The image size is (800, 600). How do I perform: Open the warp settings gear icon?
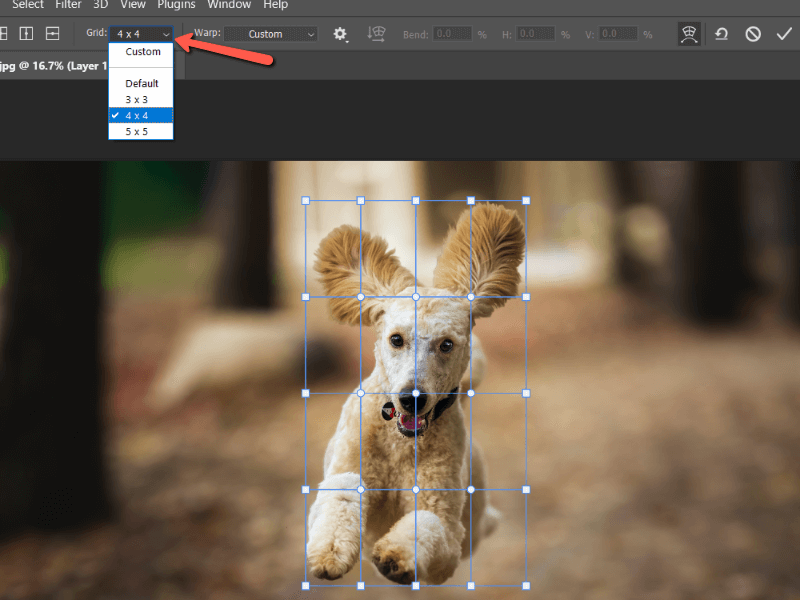click(x=341, y=33)
